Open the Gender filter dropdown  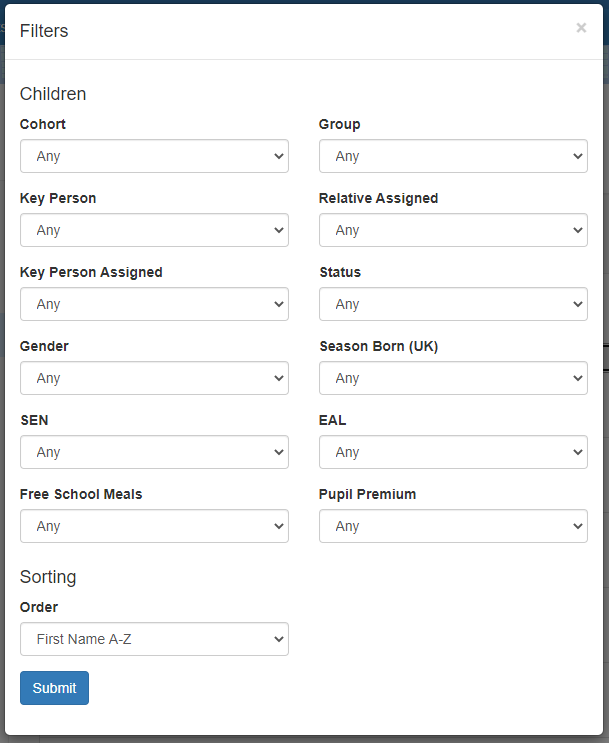[154, 378]
